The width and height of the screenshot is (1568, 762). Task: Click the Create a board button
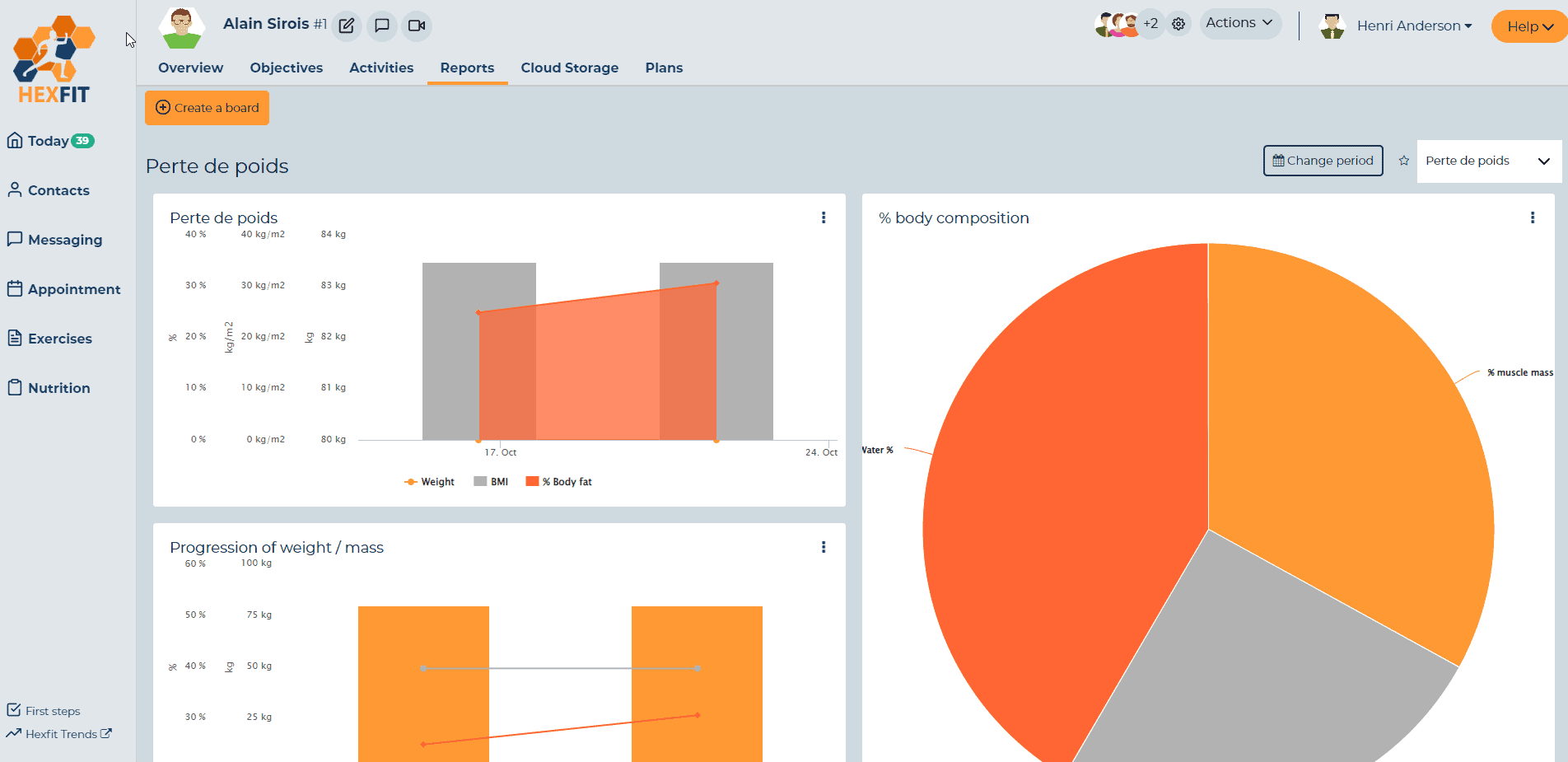click(208, 108)
